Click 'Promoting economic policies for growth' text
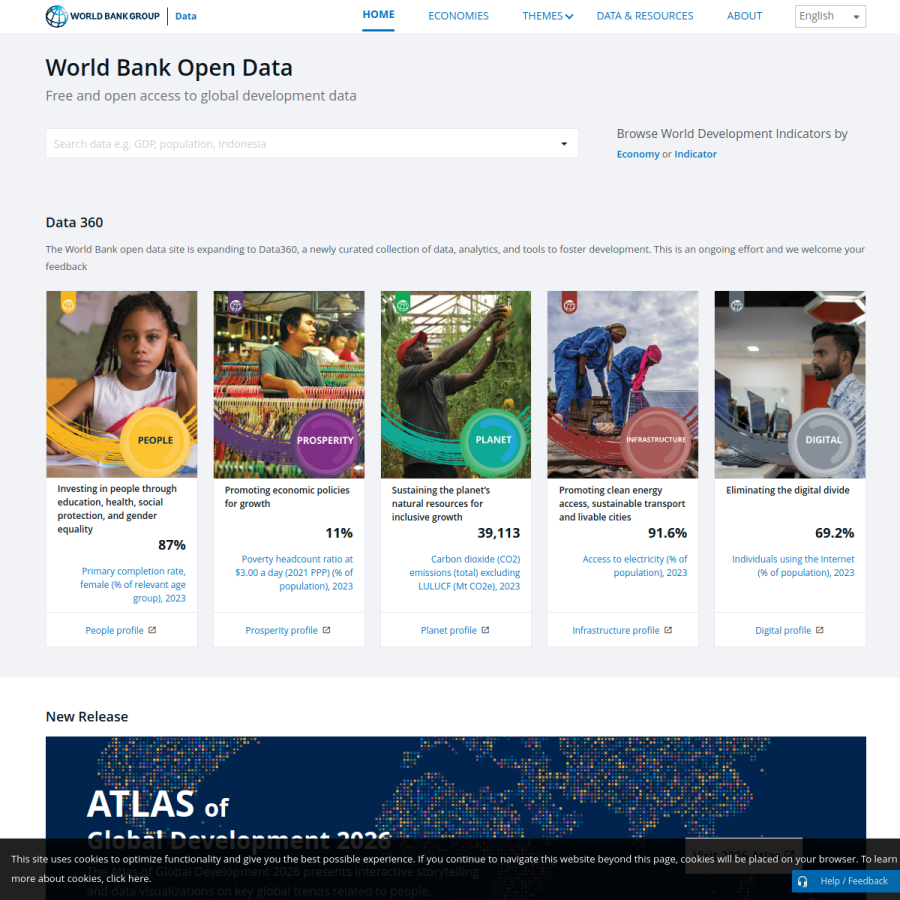This screenshot has height=900, width=900. click(x=287, y=497)
